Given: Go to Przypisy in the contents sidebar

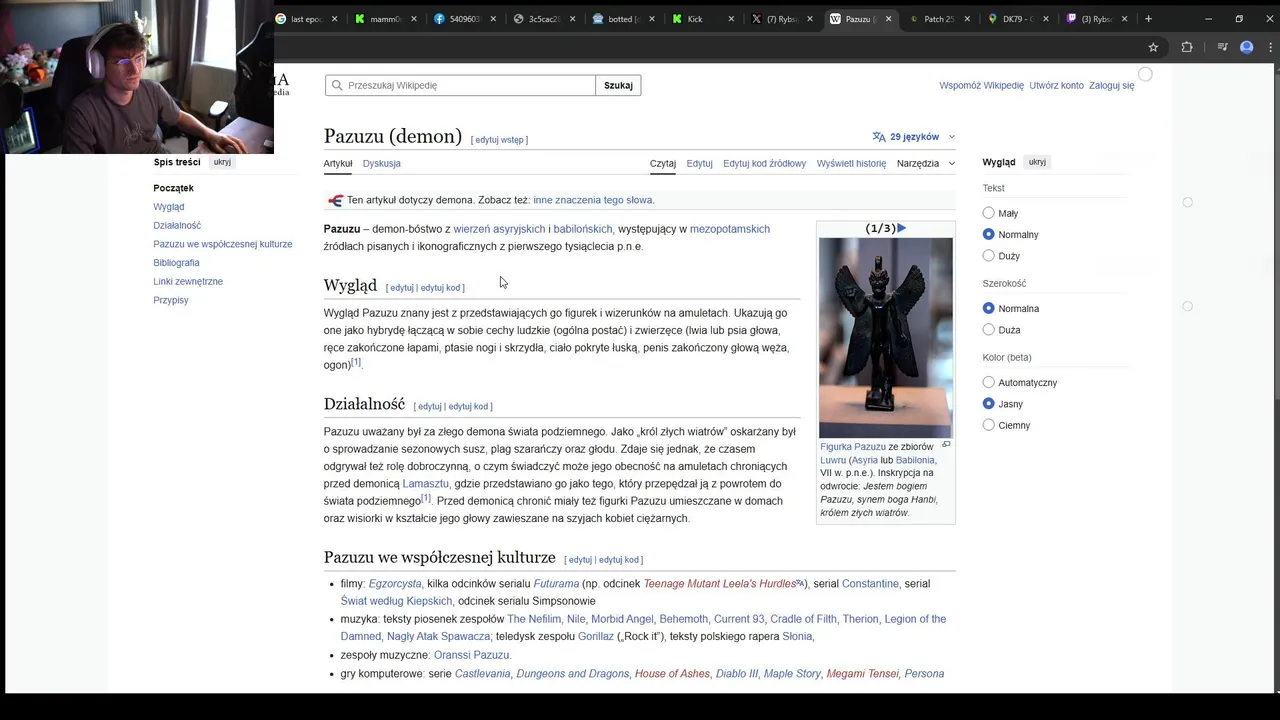Looking at the screenshot, I should tap(171, 300).
